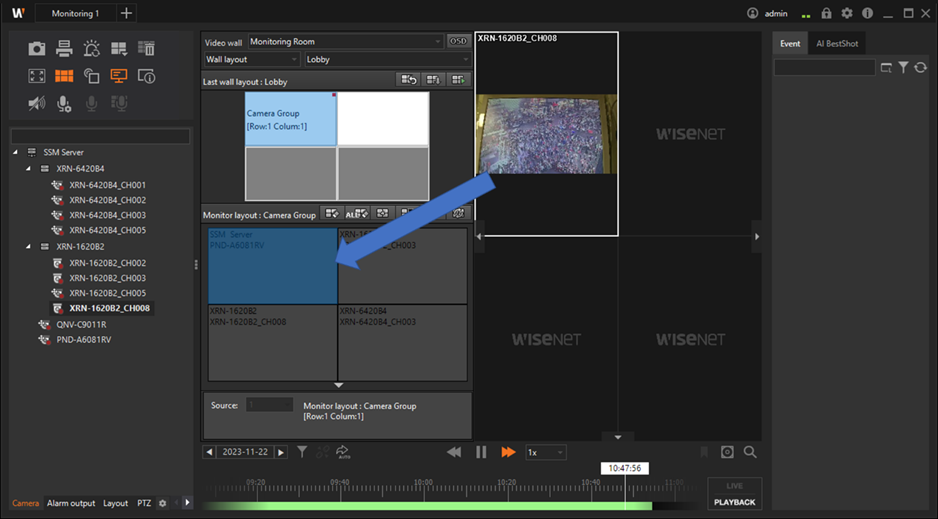Collapse the XRN-6420B4 tree node
This screenshot has width=938, height=519.
tap(30, 169)
